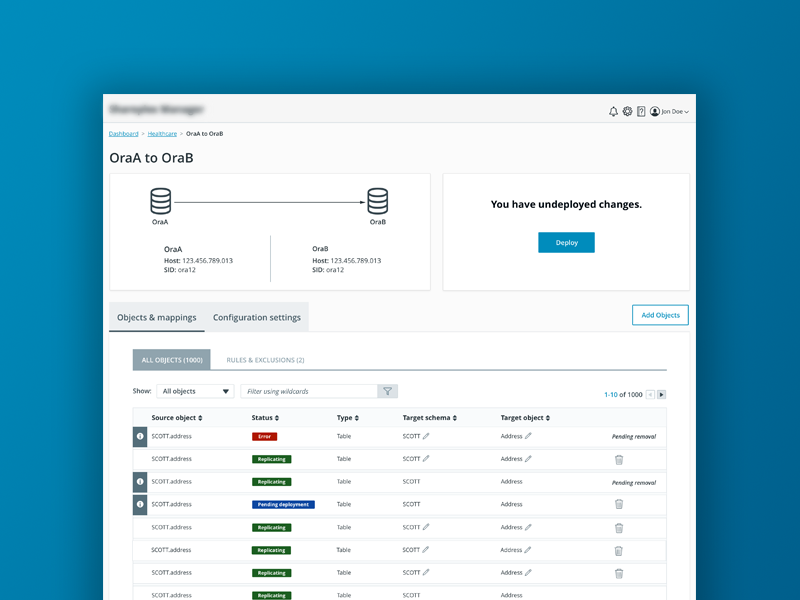Open the notifications bell
The width and height of the screenshot is (800, 600).
tap(613, 111)
